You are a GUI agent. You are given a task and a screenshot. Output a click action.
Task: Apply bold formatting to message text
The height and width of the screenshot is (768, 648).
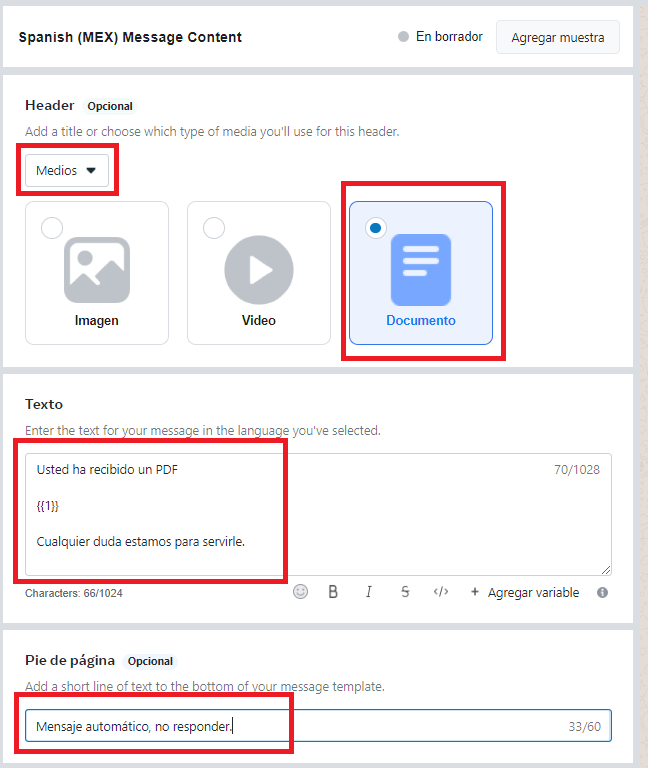tap(333, 592)
